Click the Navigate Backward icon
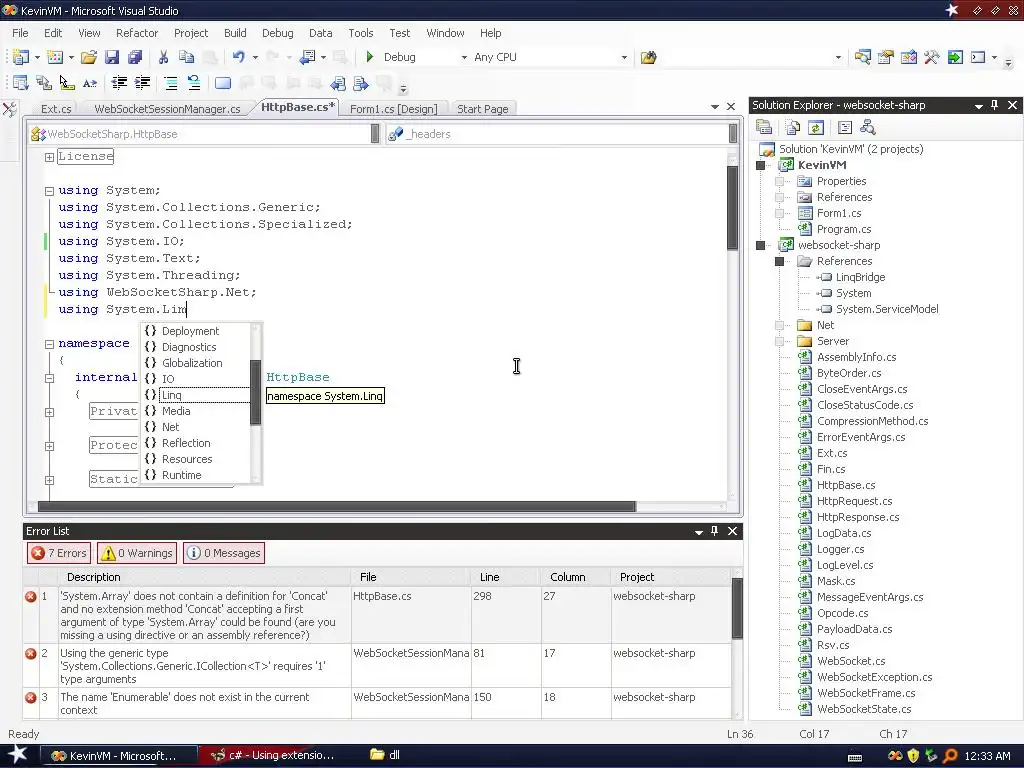 (307, 57)
